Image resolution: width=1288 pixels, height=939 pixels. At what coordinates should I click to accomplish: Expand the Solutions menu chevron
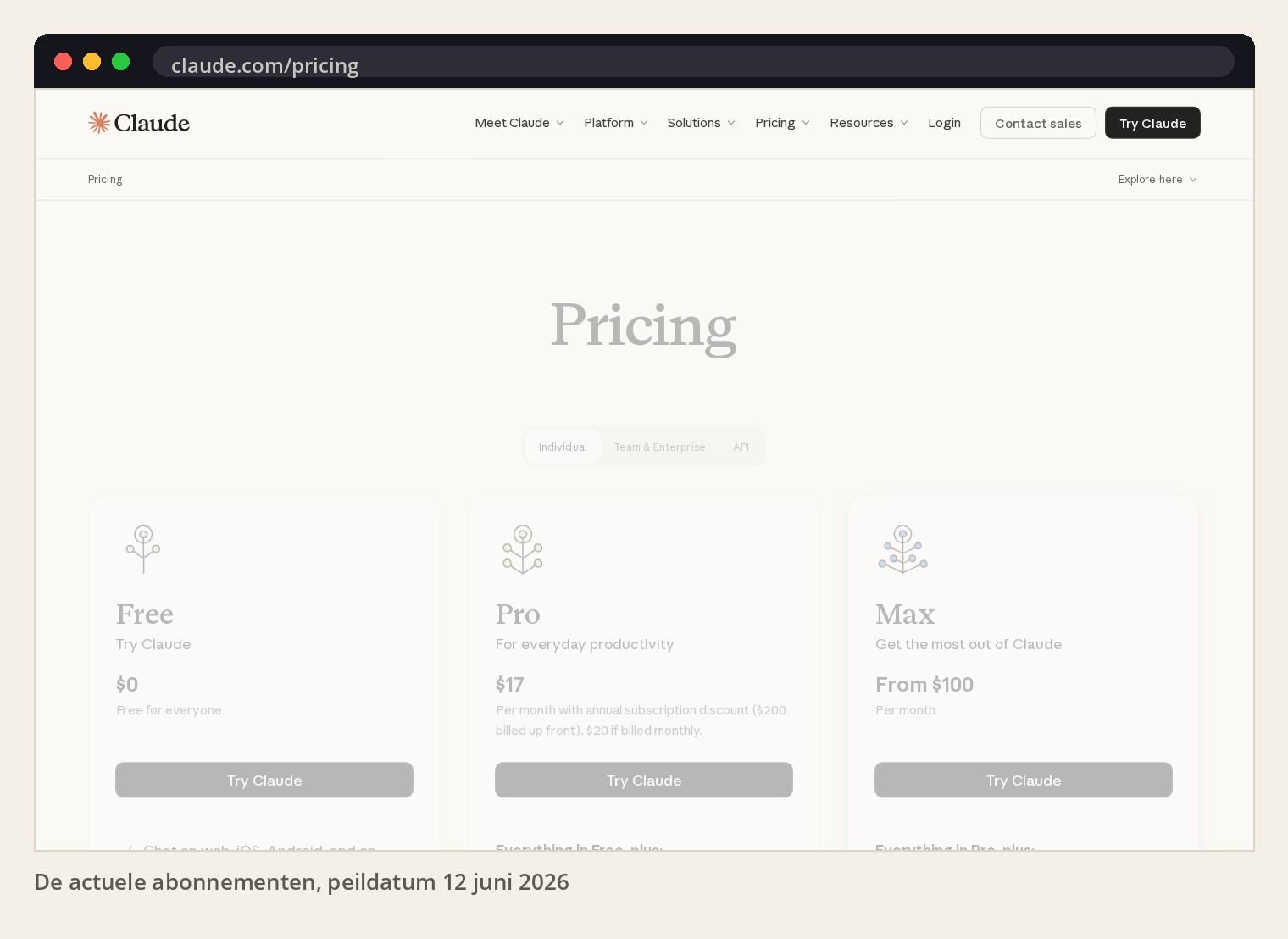point(731,123)
